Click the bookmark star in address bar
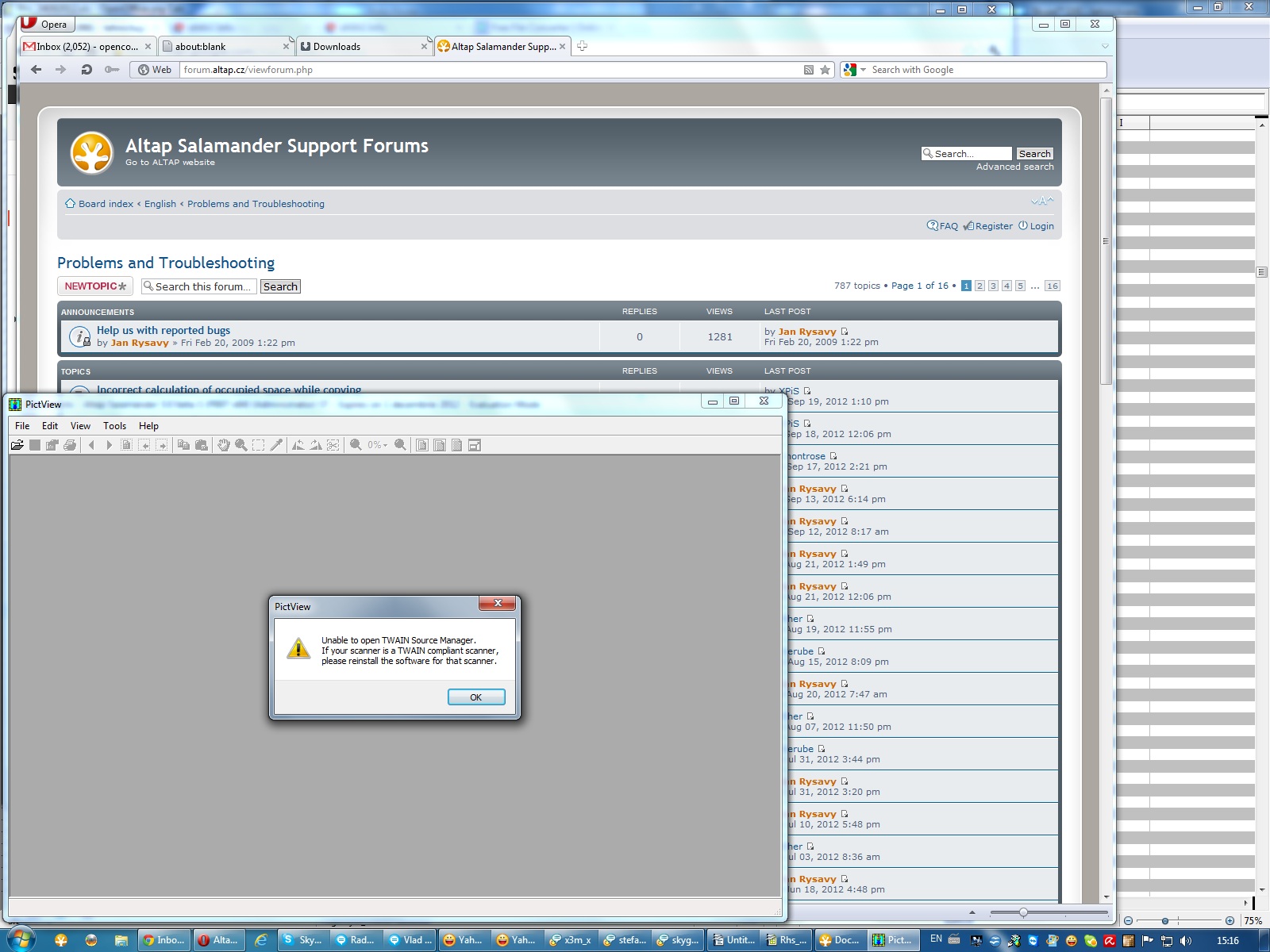 [825, 70]
